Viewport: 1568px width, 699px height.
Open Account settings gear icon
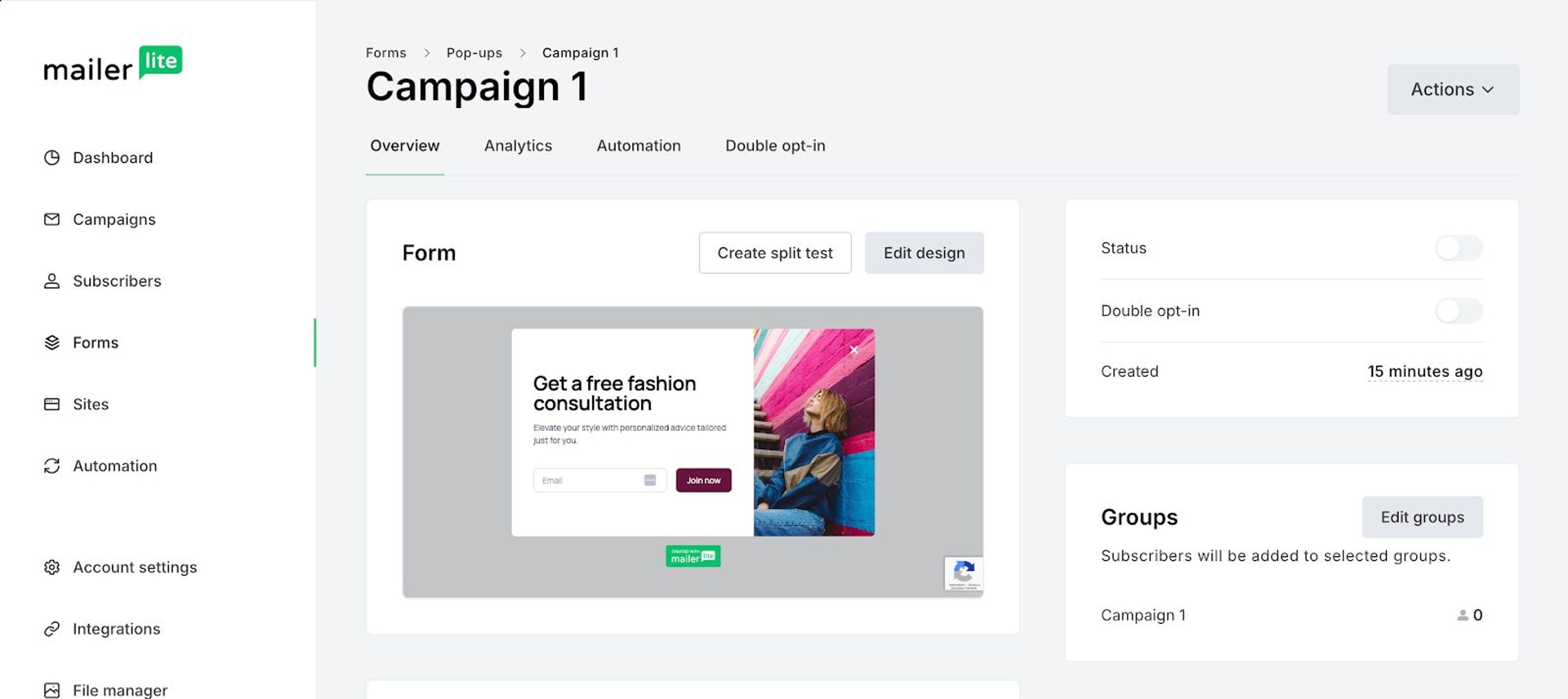(52, 567)
